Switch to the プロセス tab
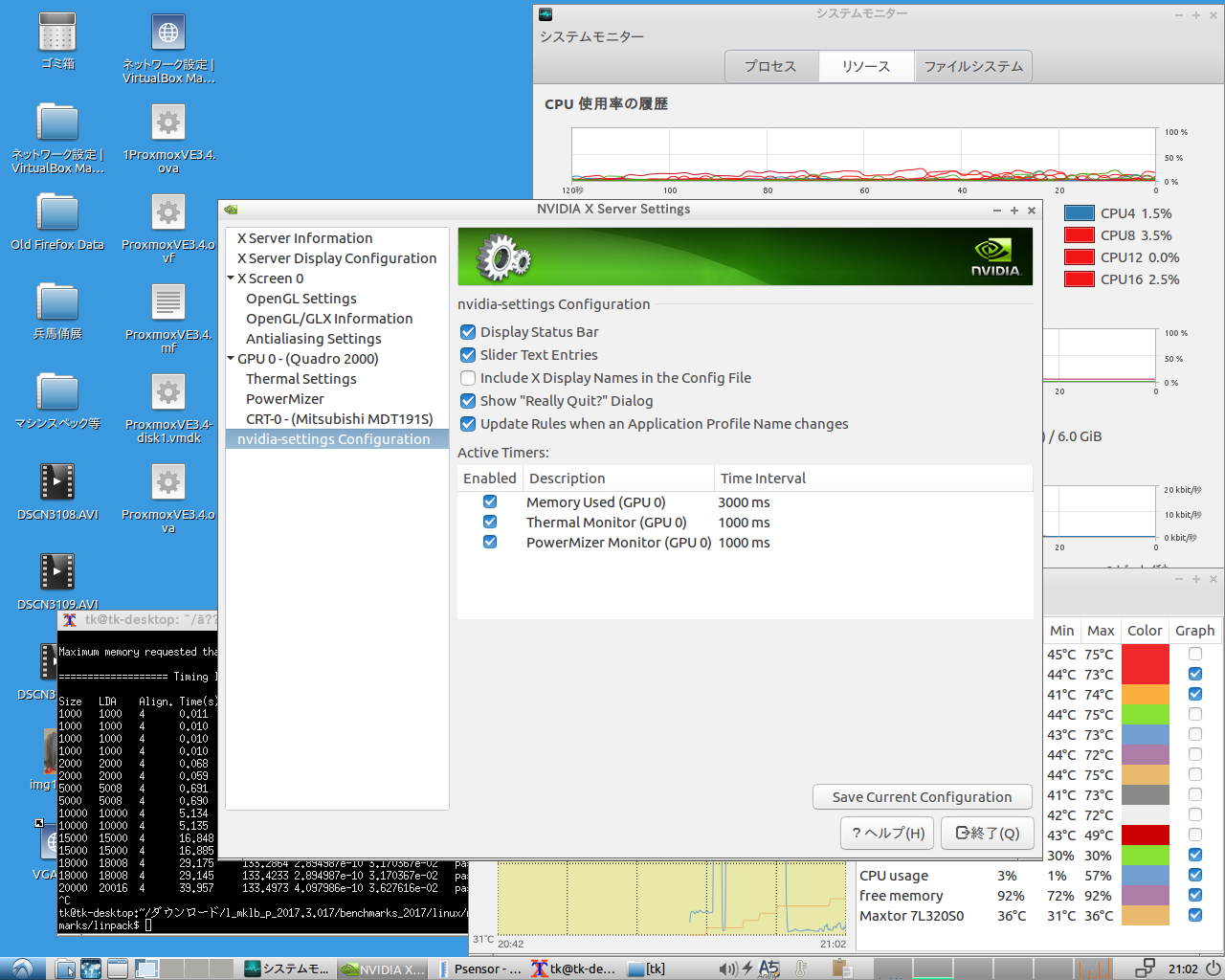Image resolution: width=1225 pixels, height=980 pixels. pyautogui.click(x=770, y=66)
